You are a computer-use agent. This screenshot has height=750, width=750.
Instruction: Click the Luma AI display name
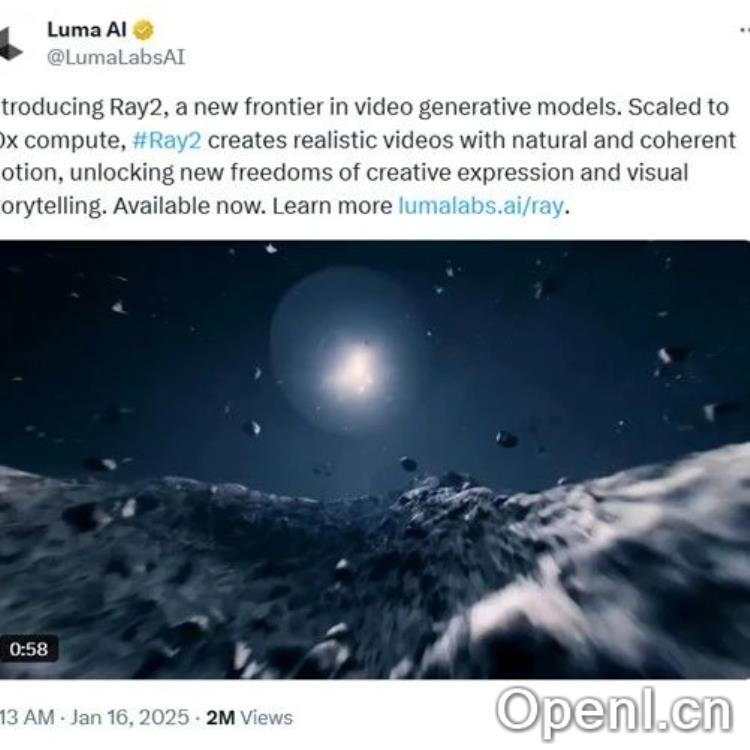(87, 30)
